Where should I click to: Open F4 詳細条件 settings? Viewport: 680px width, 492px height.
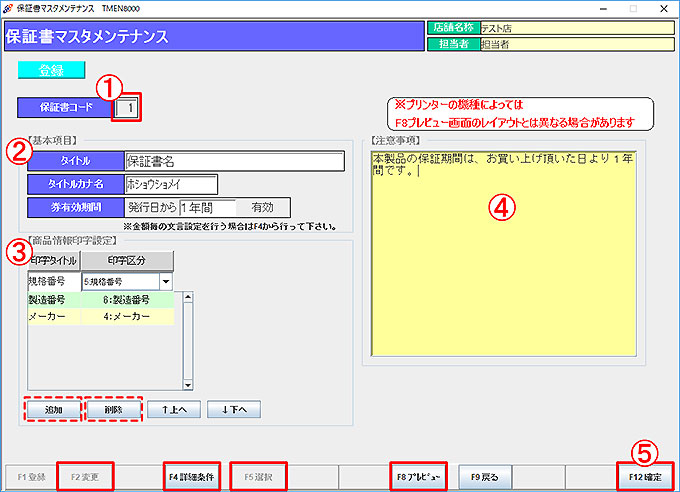click(x=192, y=477)
